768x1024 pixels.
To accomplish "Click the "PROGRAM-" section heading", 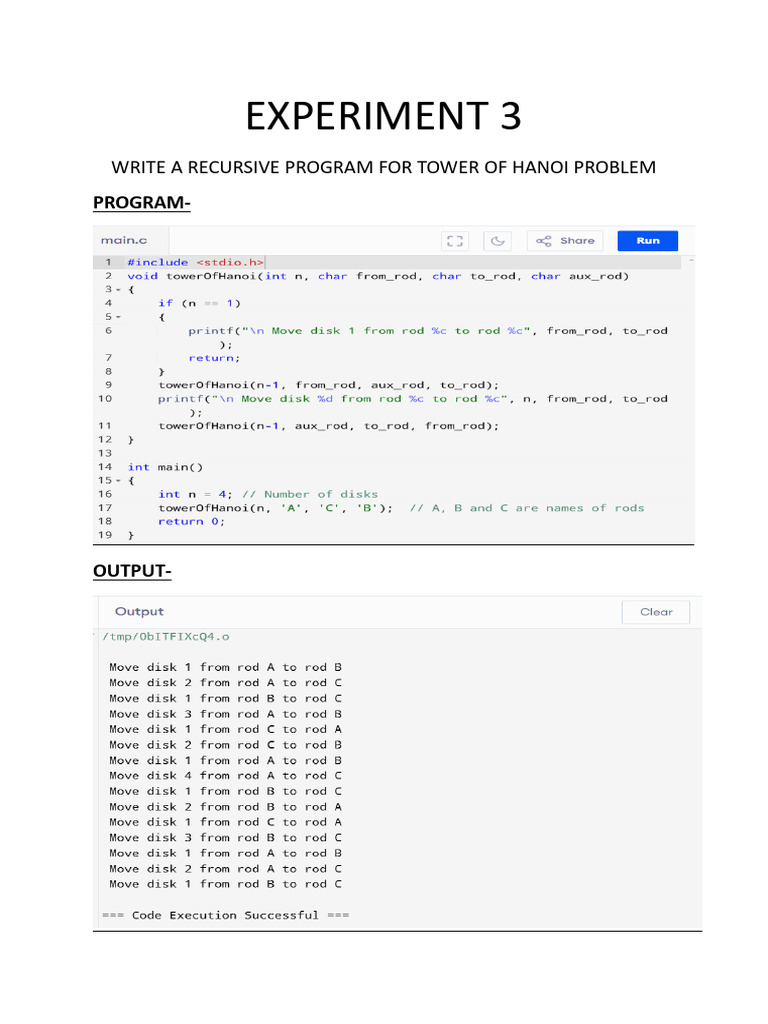I will [x=142, y=202].
